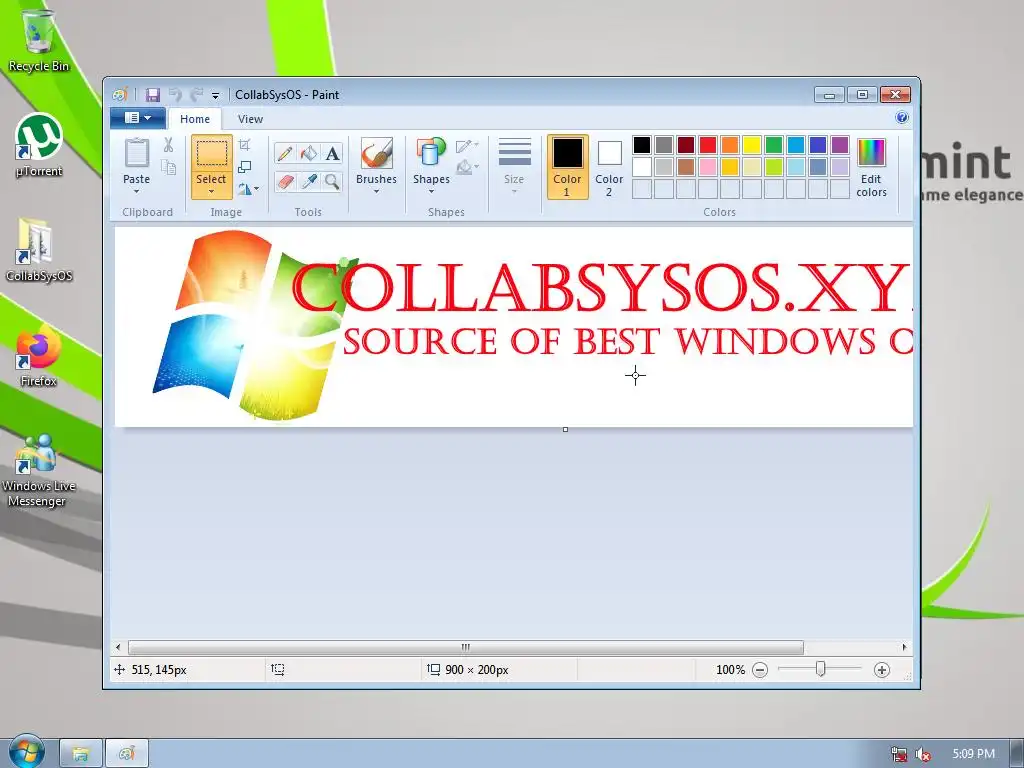Open Edit colors dialog
The image size is (1024, 768).
coord(871,167)
